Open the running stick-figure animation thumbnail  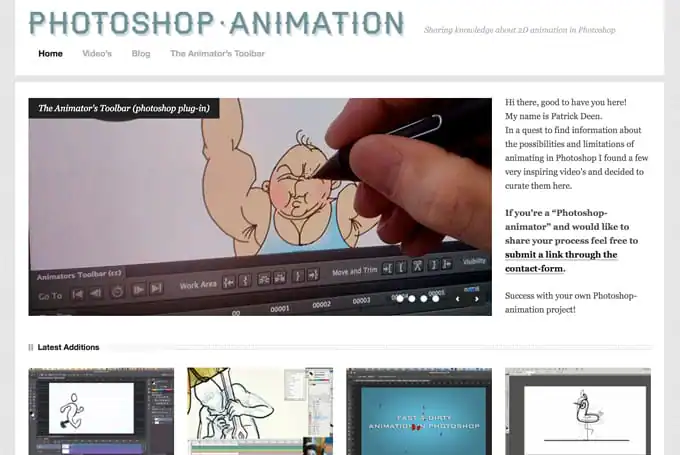pyautogui.click(x=101, y=411)
